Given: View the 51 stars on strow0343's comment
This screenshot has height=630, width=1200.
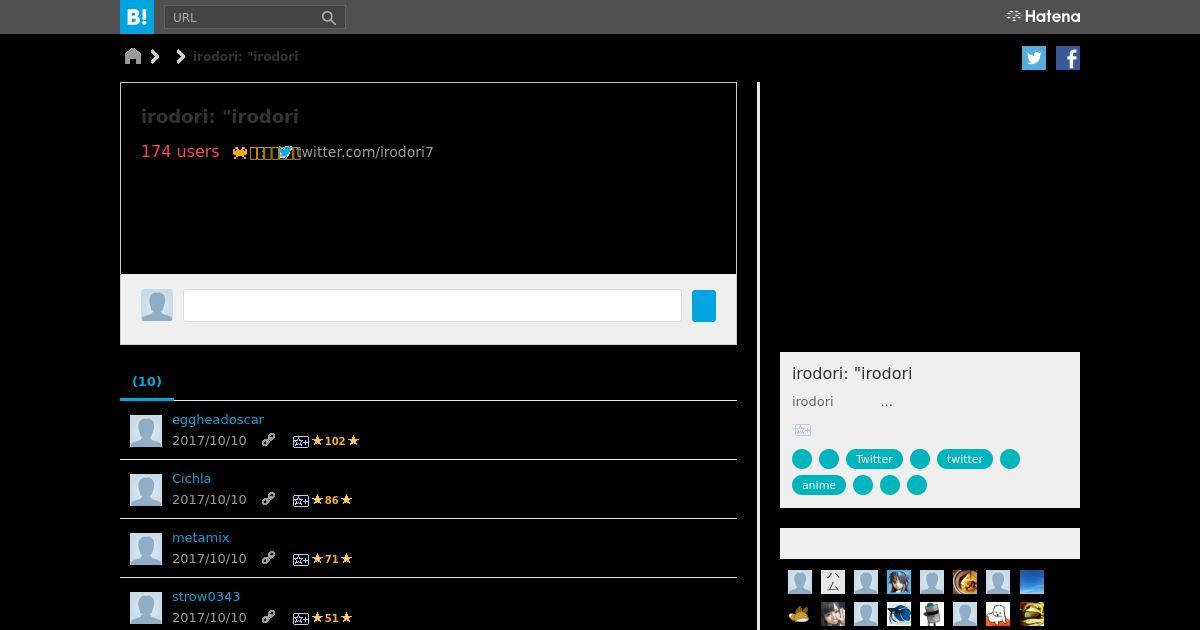Looking at the screenshot, I should 332,617.
